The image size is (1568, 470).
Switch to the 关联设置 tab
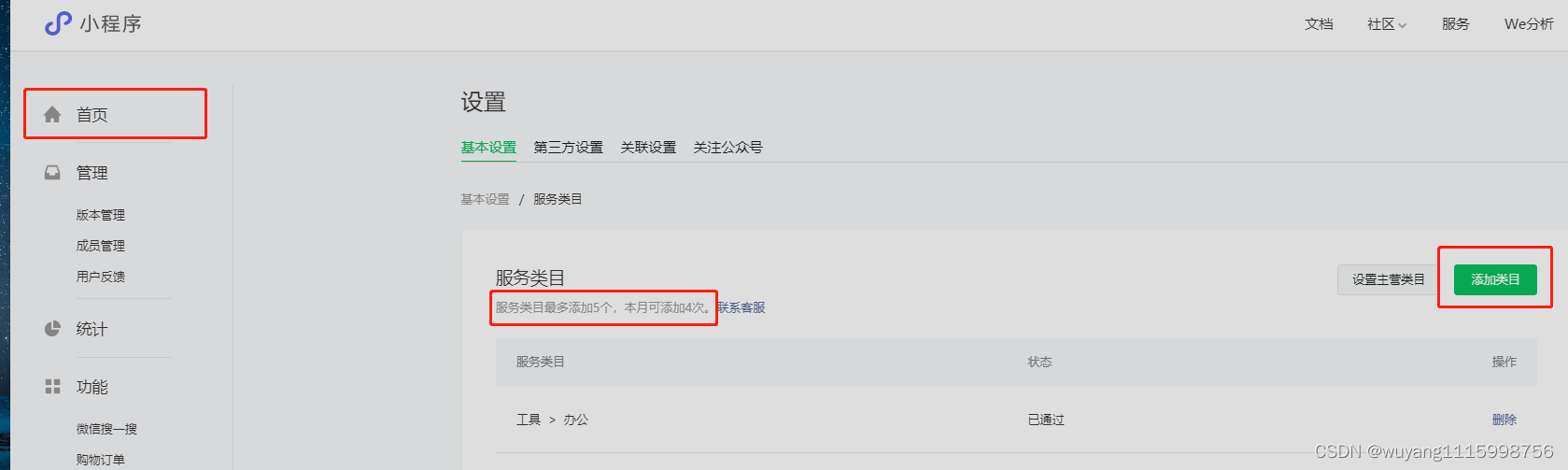pos(648,148)
